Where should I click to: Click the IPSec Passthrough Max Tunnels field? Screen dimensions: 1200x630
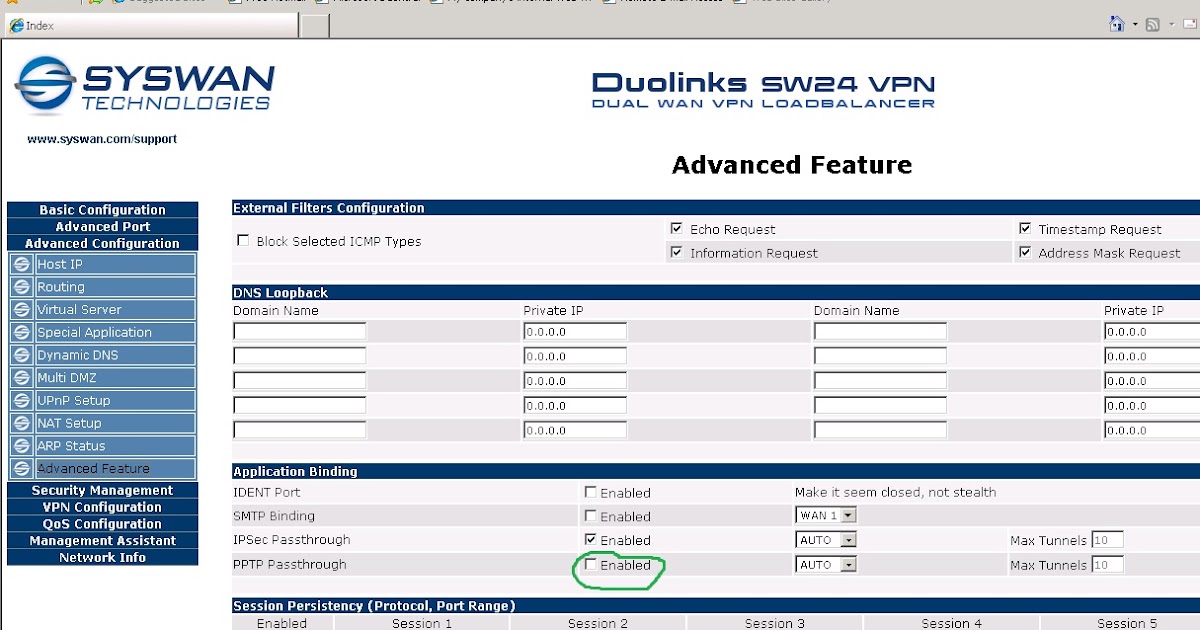click(1107, 540)
